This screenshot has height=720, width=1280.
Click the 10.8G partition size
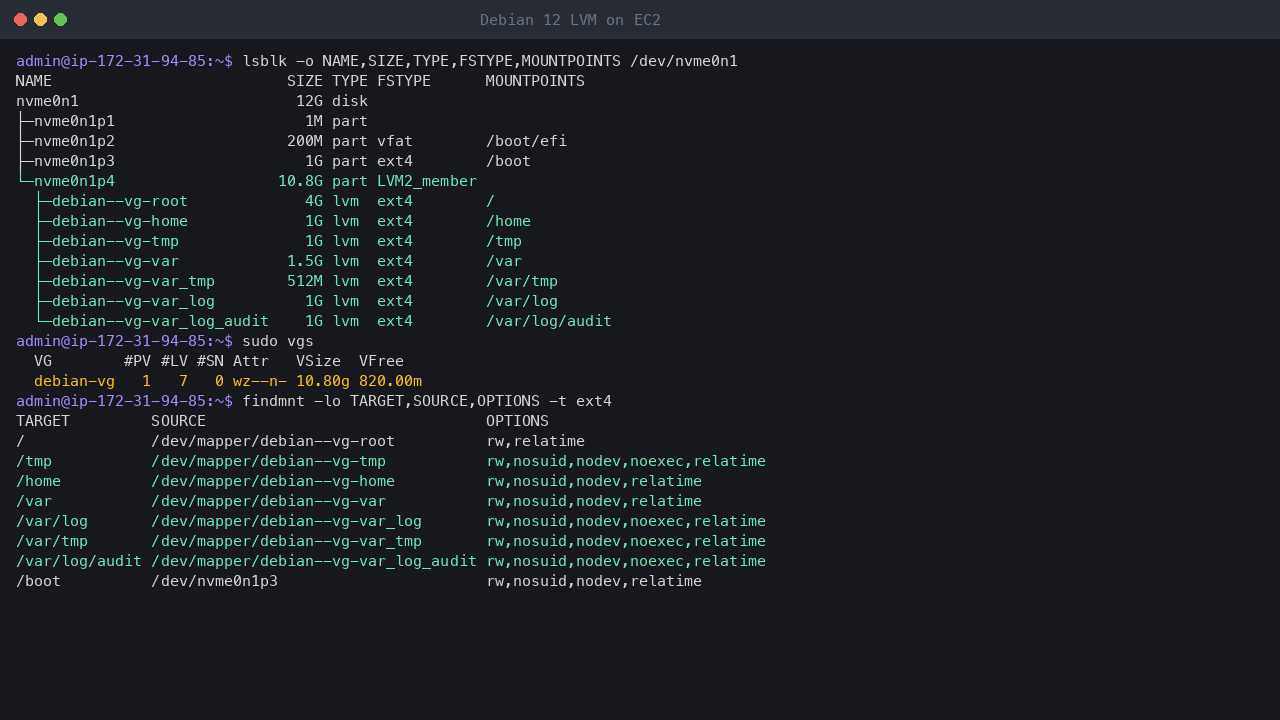[x=300, y=181]
